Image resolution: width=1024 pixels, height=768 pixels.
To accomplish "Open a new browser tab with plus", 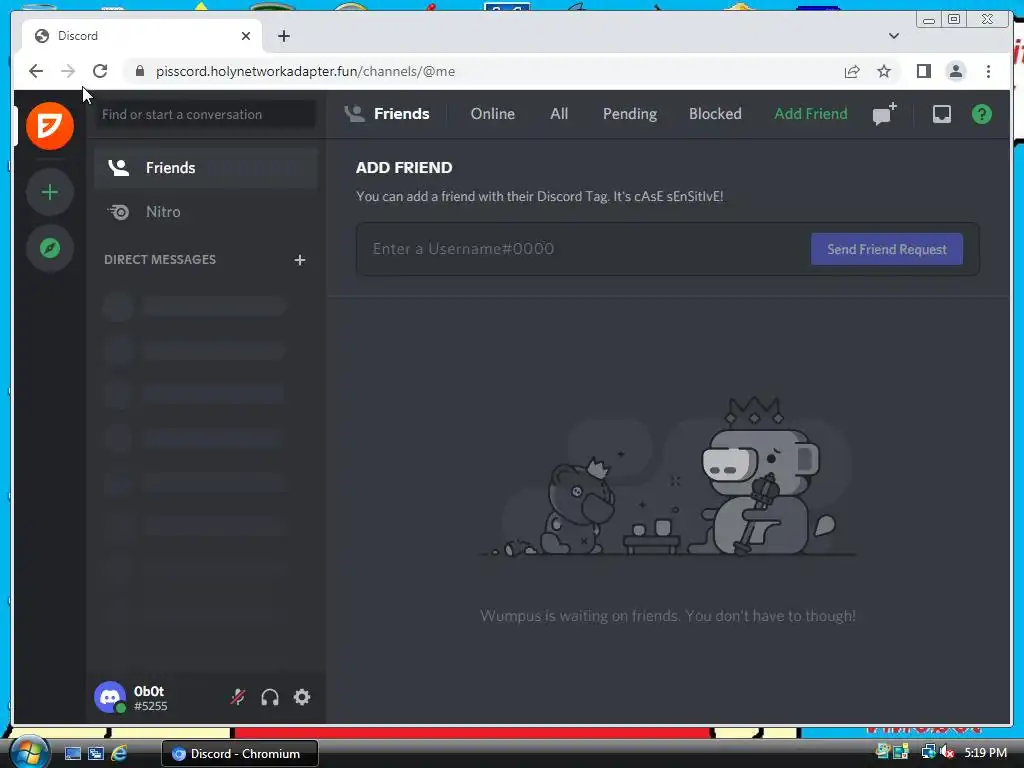I will pos(283,36).
